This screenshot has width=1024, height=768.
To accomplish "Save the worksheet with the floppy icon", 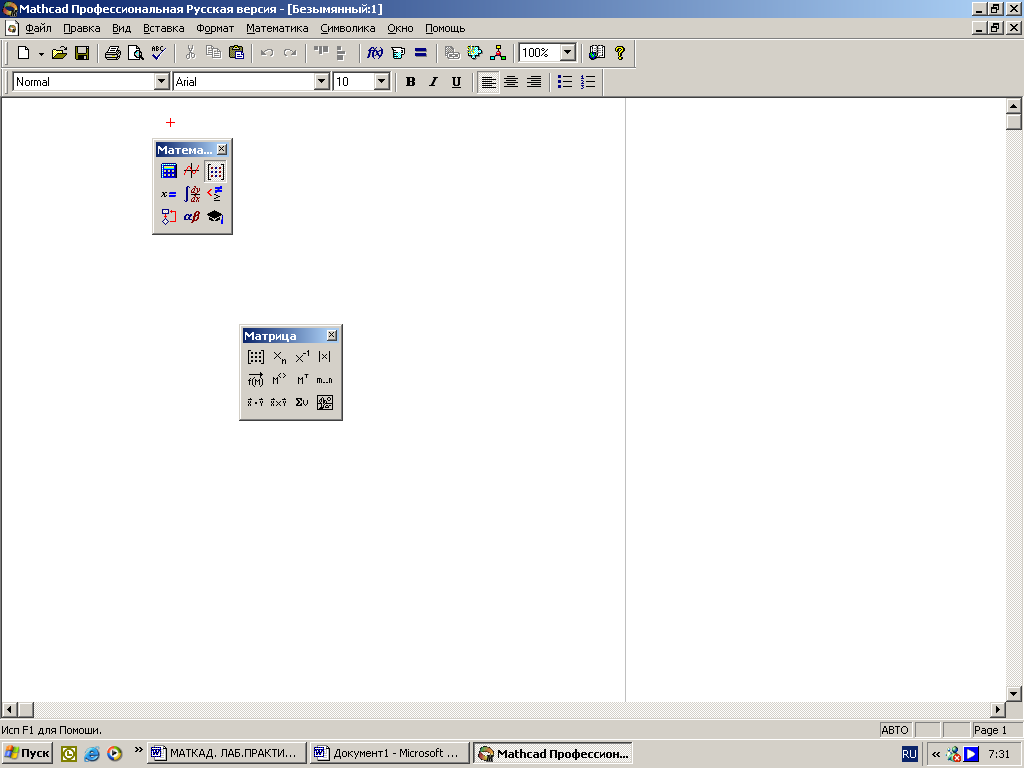I will click(x=82, y=53).
